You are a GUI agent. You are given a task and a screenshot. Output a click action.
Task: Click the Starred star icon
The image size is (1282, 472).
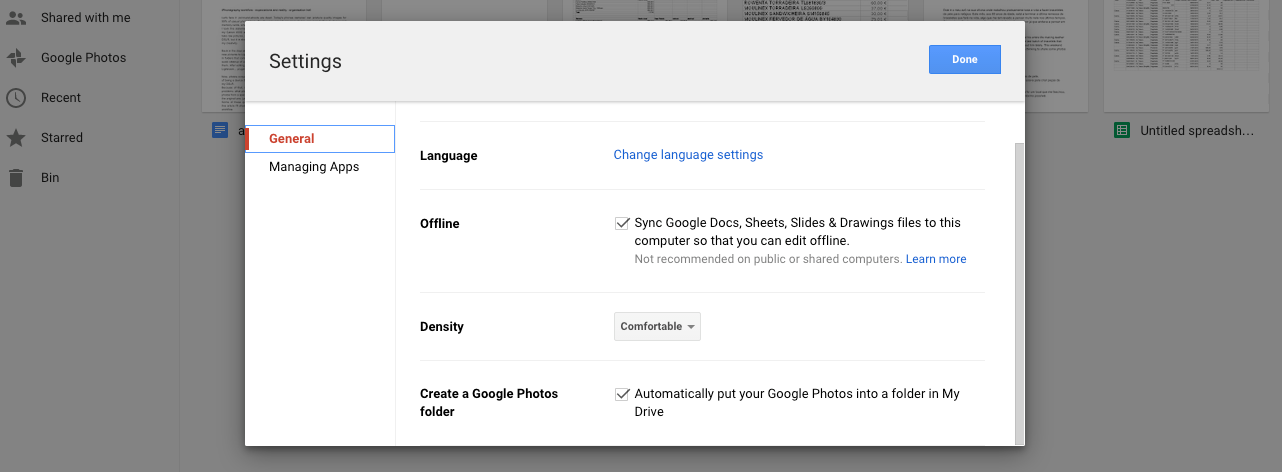(x=16, y=138)
